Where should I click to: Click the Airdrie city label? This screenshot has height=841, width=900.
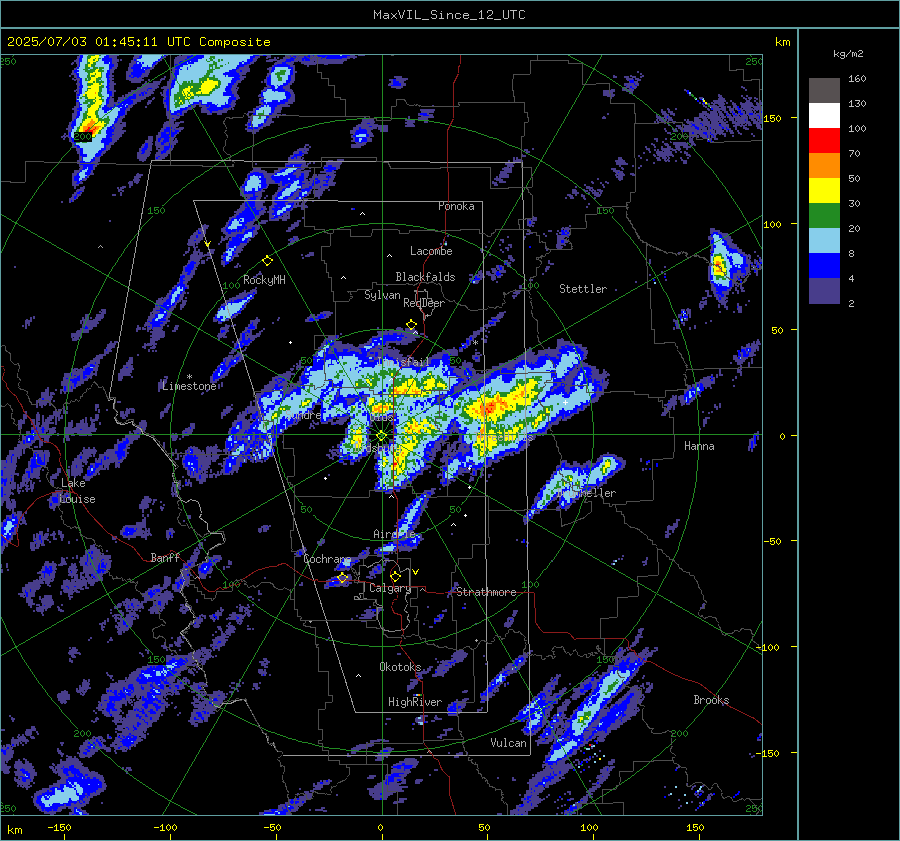(x=394, y=534)
